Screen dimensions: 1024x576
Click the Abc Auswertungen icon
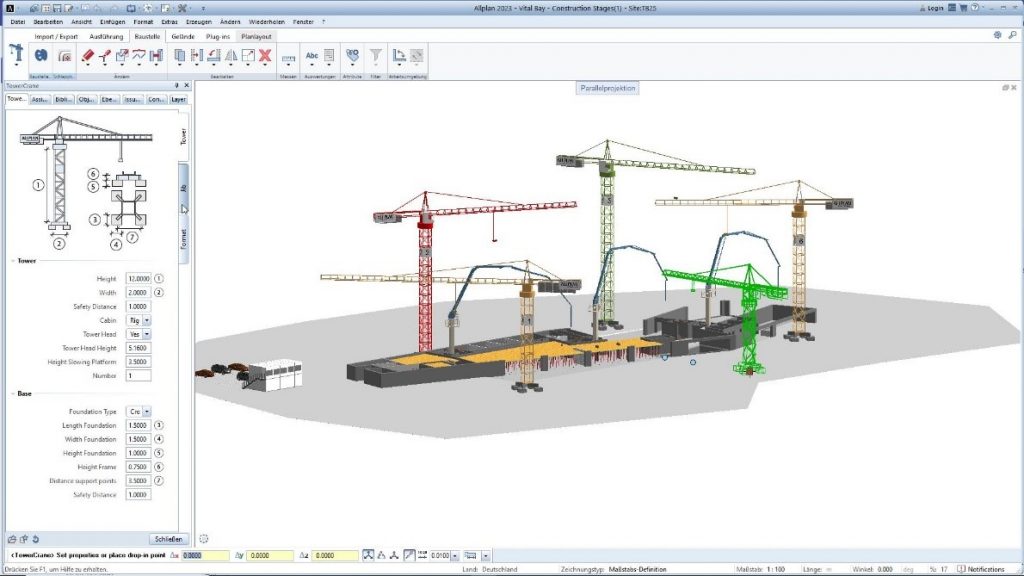pos(310,57)
